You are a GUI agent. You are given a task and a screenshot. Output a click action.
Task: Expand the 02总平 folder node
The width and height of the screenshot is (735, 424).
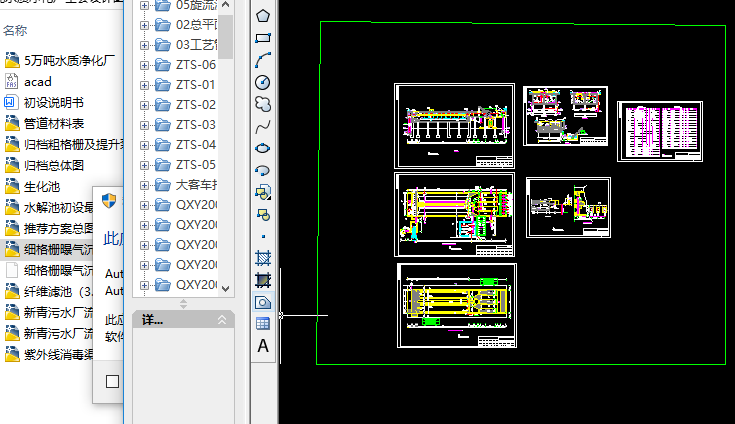pos(144,25)
